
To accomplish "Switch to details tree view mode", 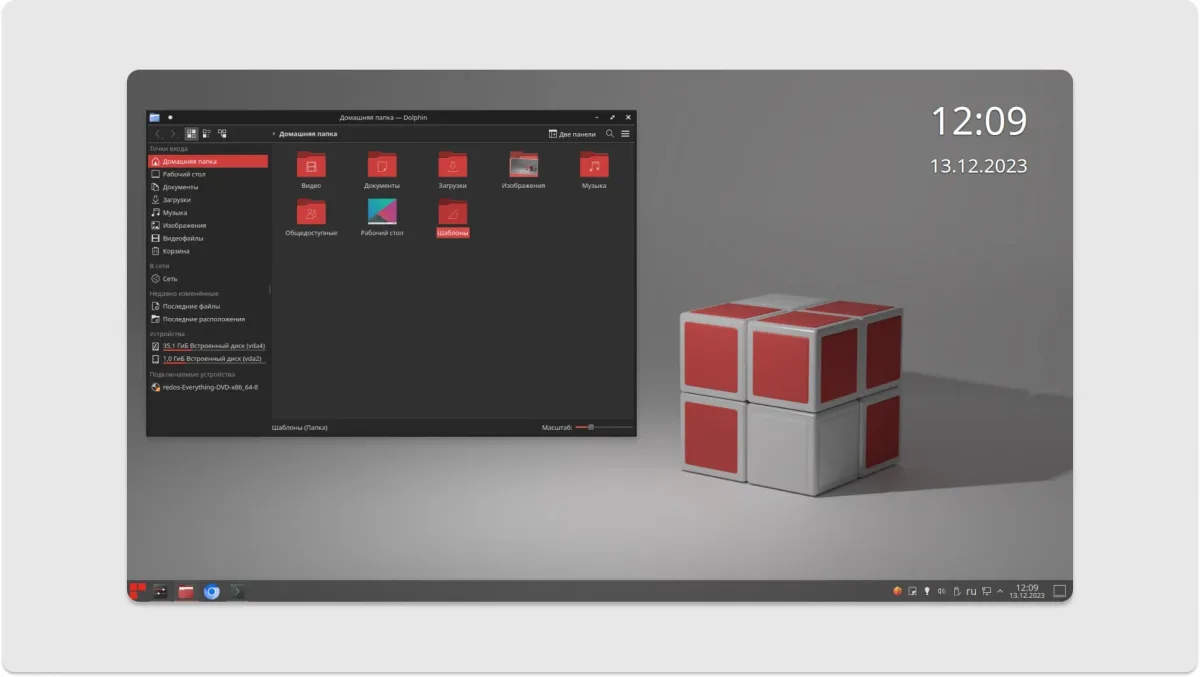I will pyautogui.click(x=222, y=133).
